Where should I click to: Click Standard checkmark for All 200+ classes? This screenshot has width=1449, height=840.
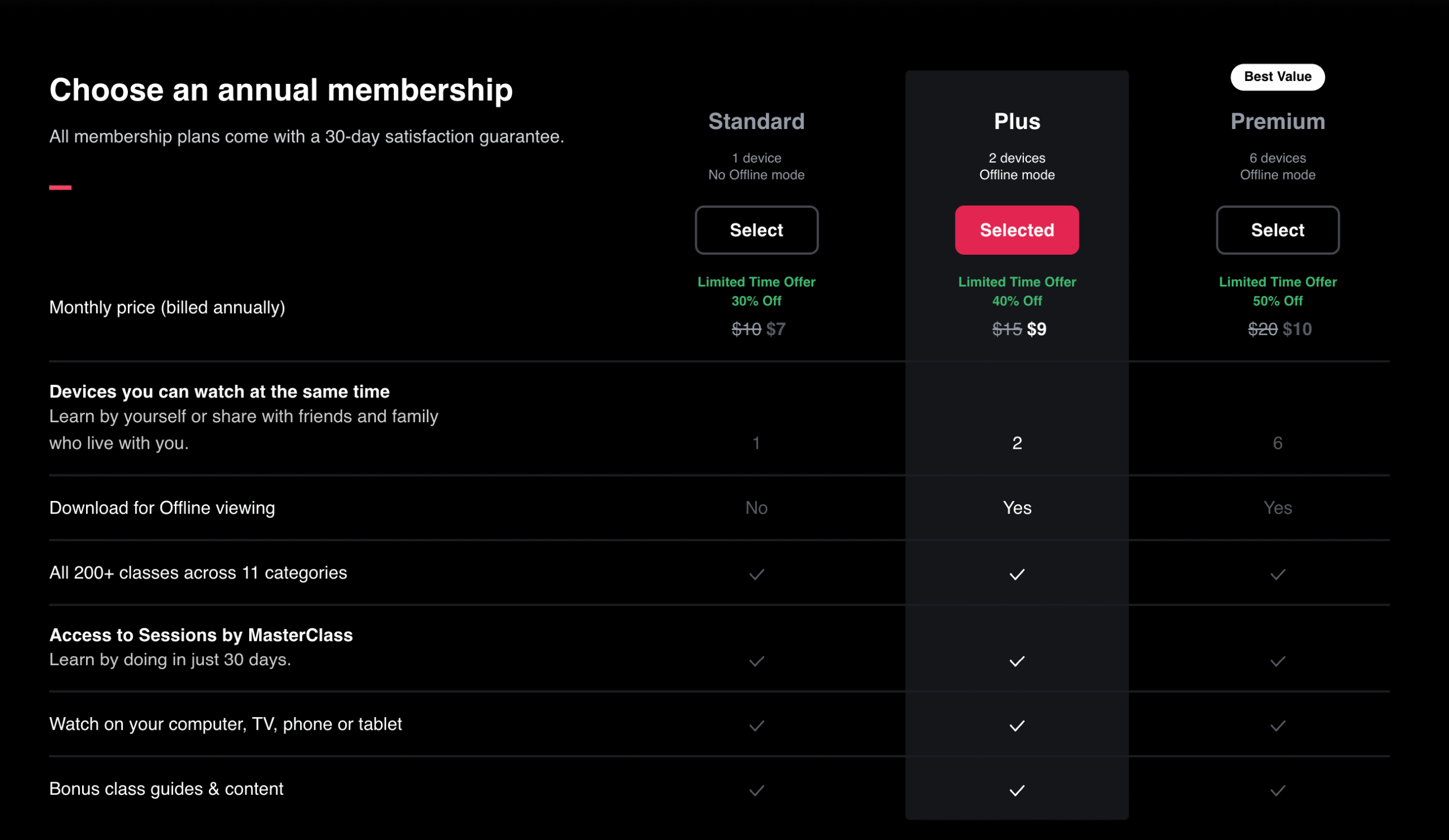(756, 575)
